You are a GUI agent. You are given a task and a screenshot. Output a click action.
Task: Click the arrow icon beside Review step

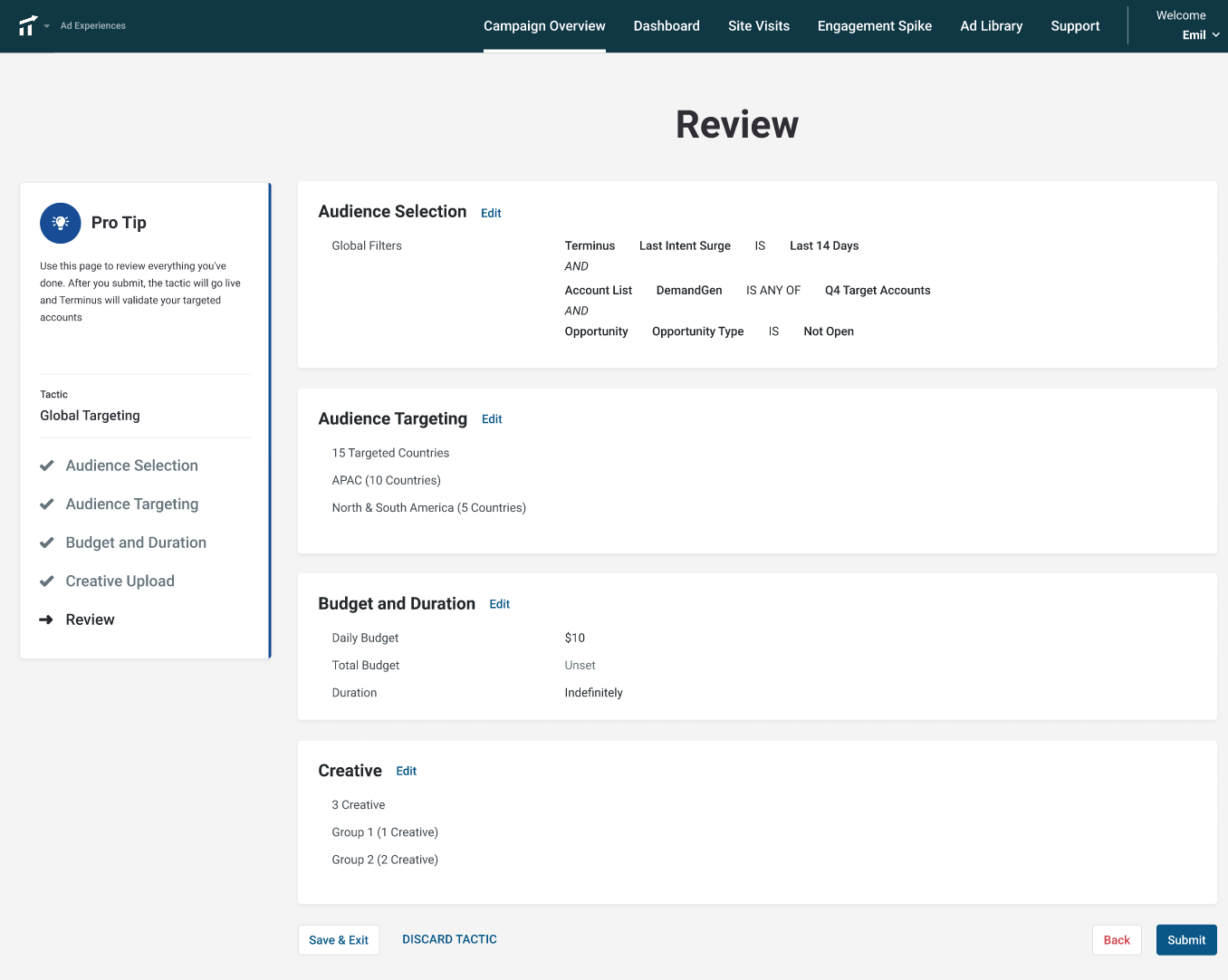pyautogui.click(x=46, y=620)
